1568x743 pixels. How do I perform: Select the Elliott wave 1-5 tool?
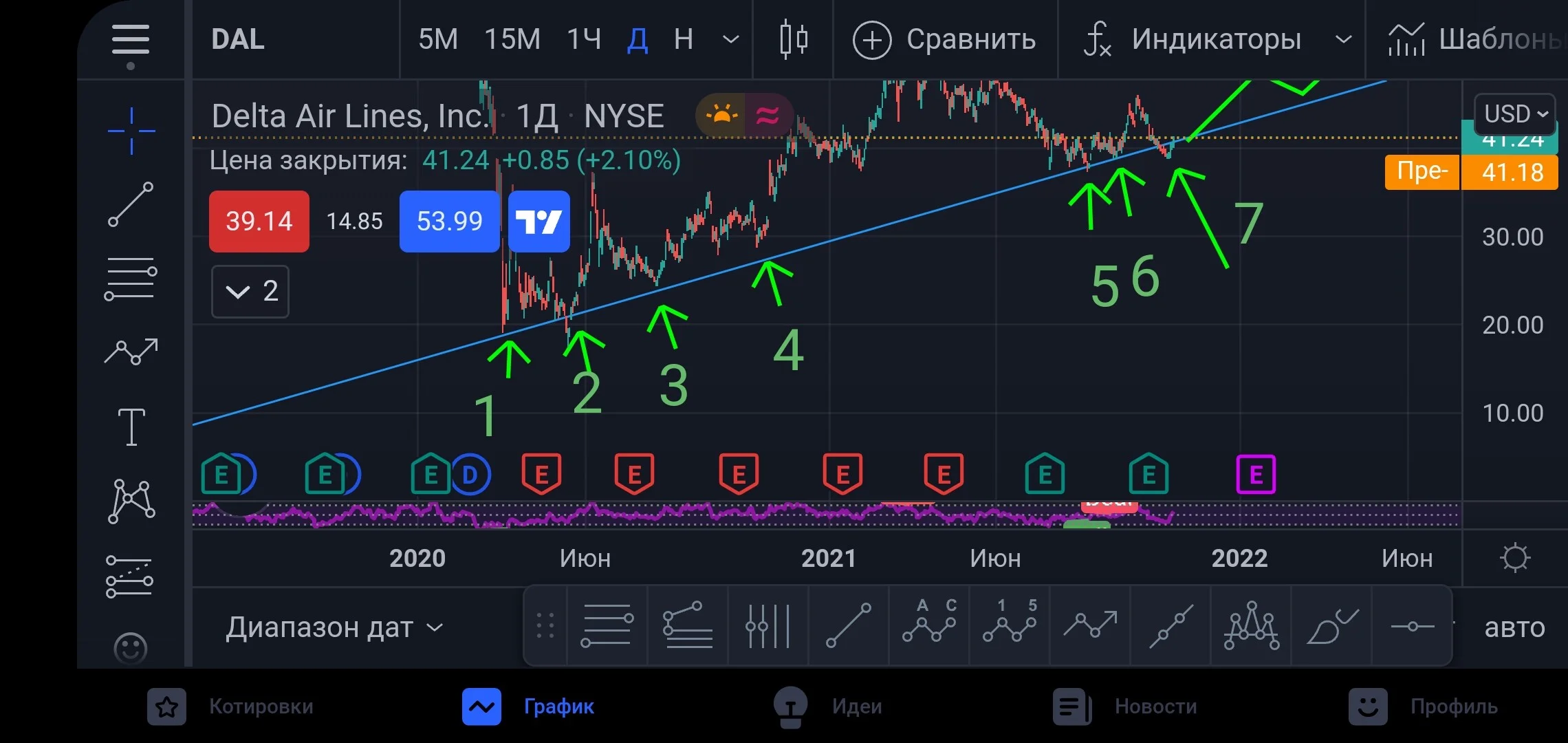coord(1010,621)
